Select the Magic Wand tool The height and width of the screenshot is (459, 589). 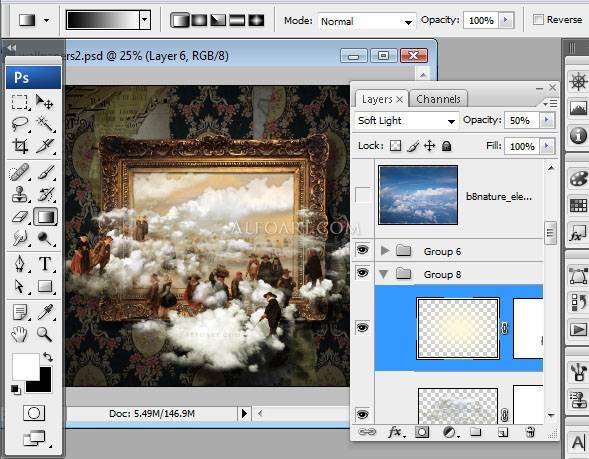[45, 124]
